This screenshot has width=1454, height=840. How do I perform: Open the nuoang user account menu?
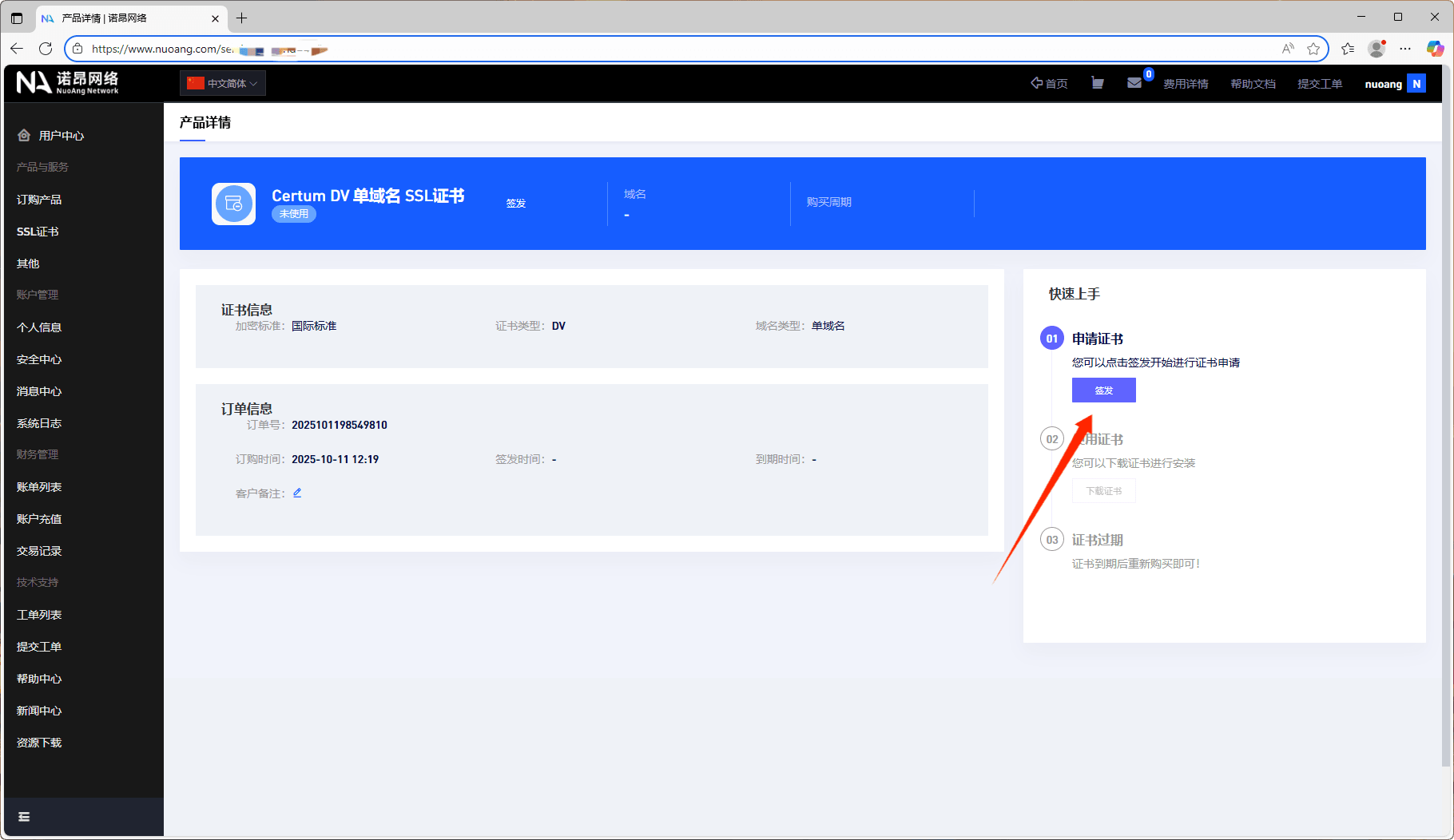[x=1394, y=84]
